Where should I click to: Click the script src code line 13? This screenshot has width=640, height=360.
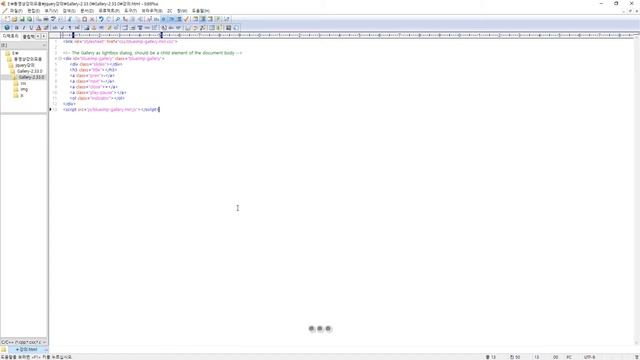(111, 109)
